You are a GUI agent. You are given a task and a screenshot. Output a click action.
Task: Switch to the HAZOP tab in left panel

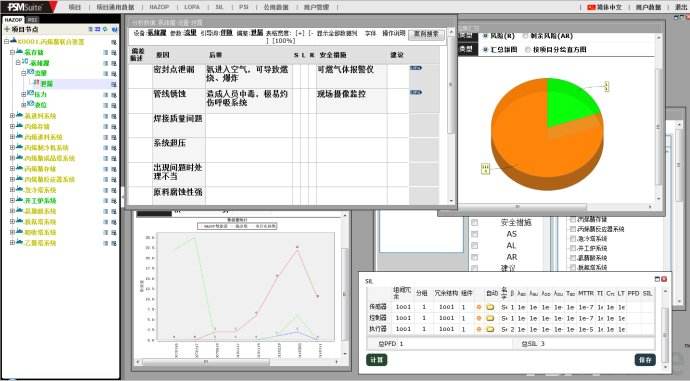click(x=13, y=20)
